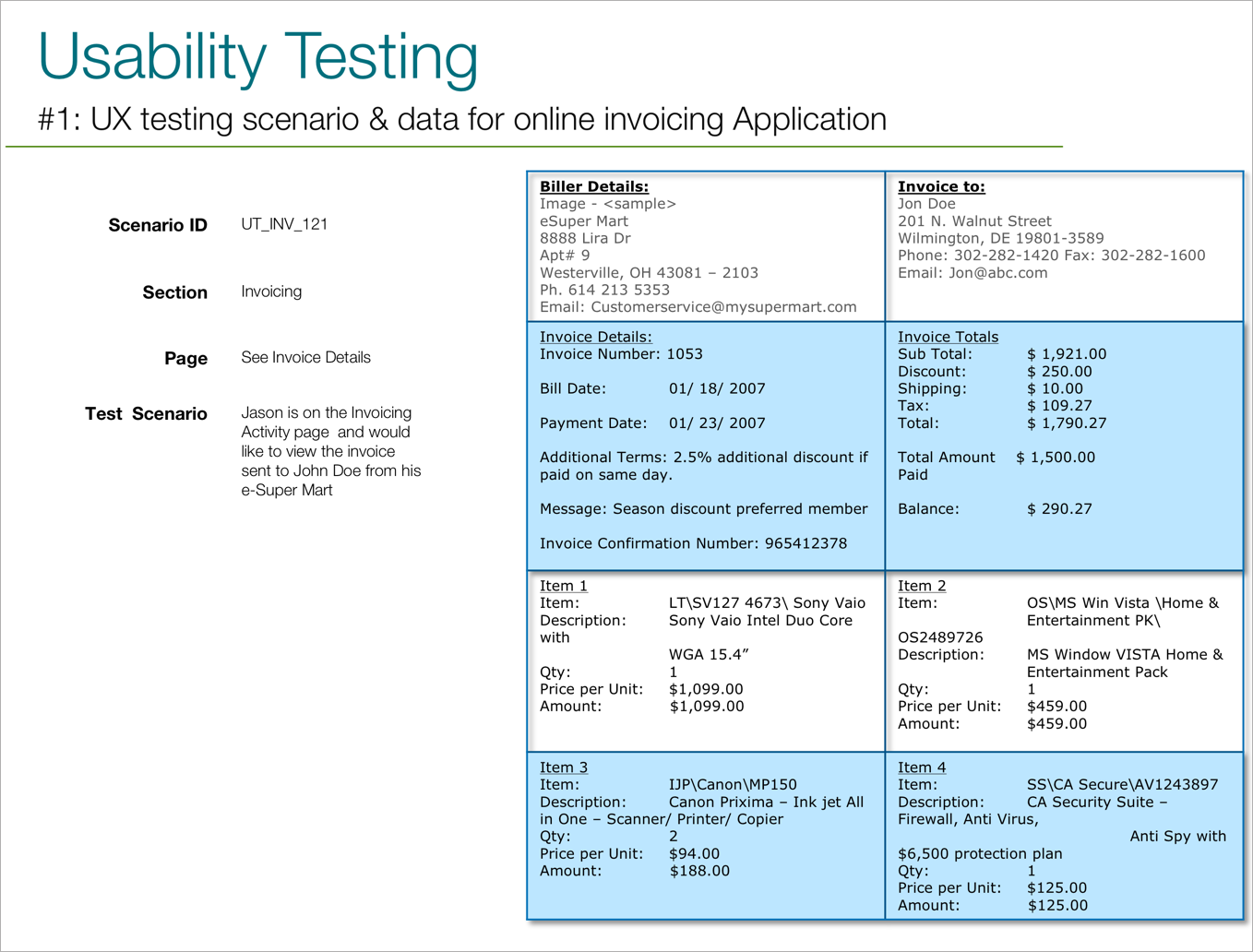The image size is (1253, 952).
Task: Select the "Email: Jon@abc.com" line
Action: pos(973,273)
